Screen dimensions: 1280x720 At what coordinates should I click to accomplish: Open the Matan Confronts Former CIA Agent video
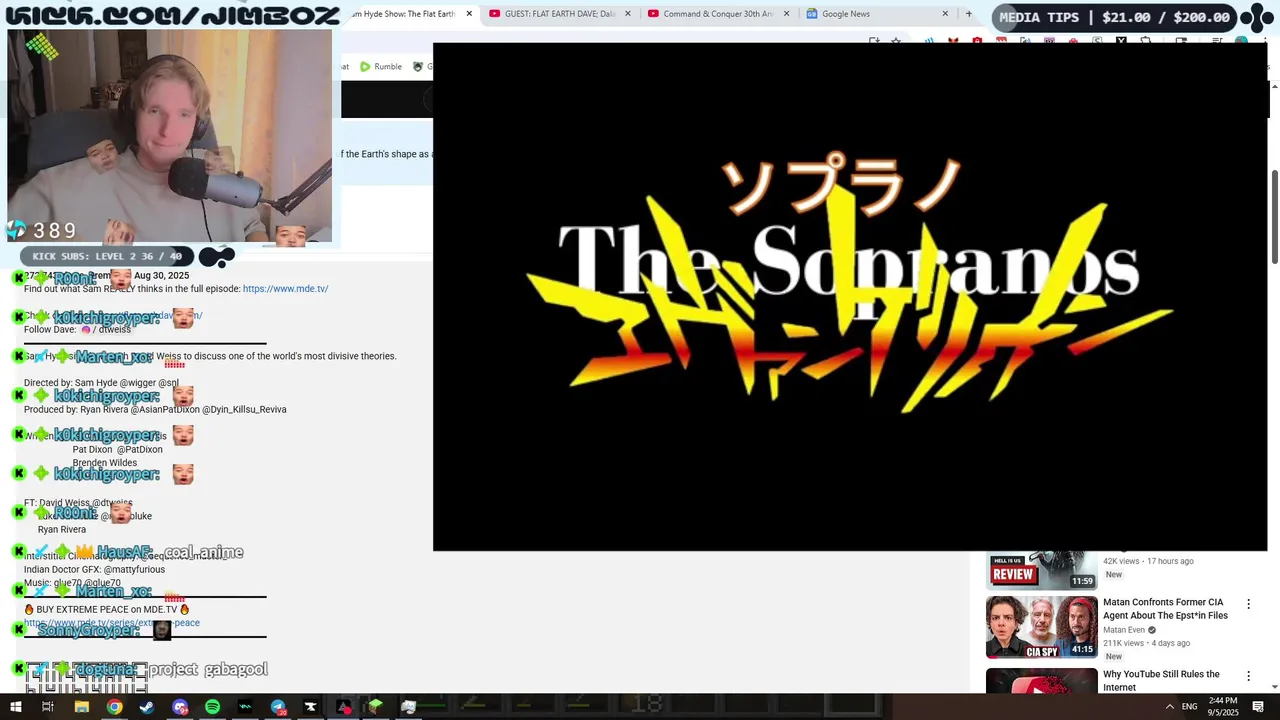point(1165,609)
